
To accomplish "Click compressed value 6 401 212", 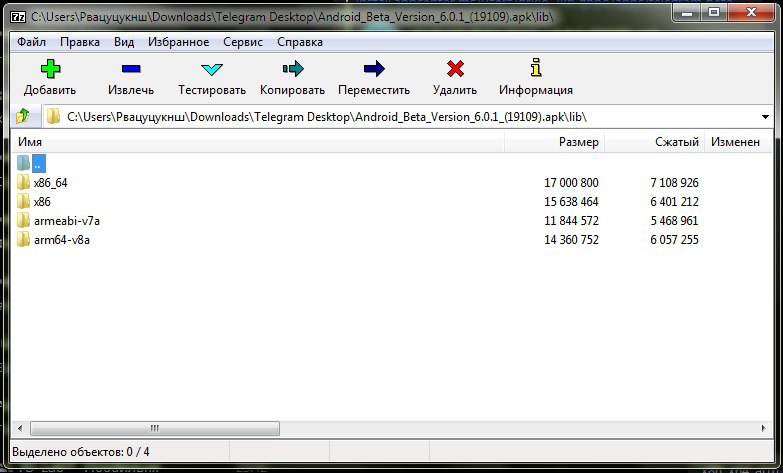I will pos(674,201).
